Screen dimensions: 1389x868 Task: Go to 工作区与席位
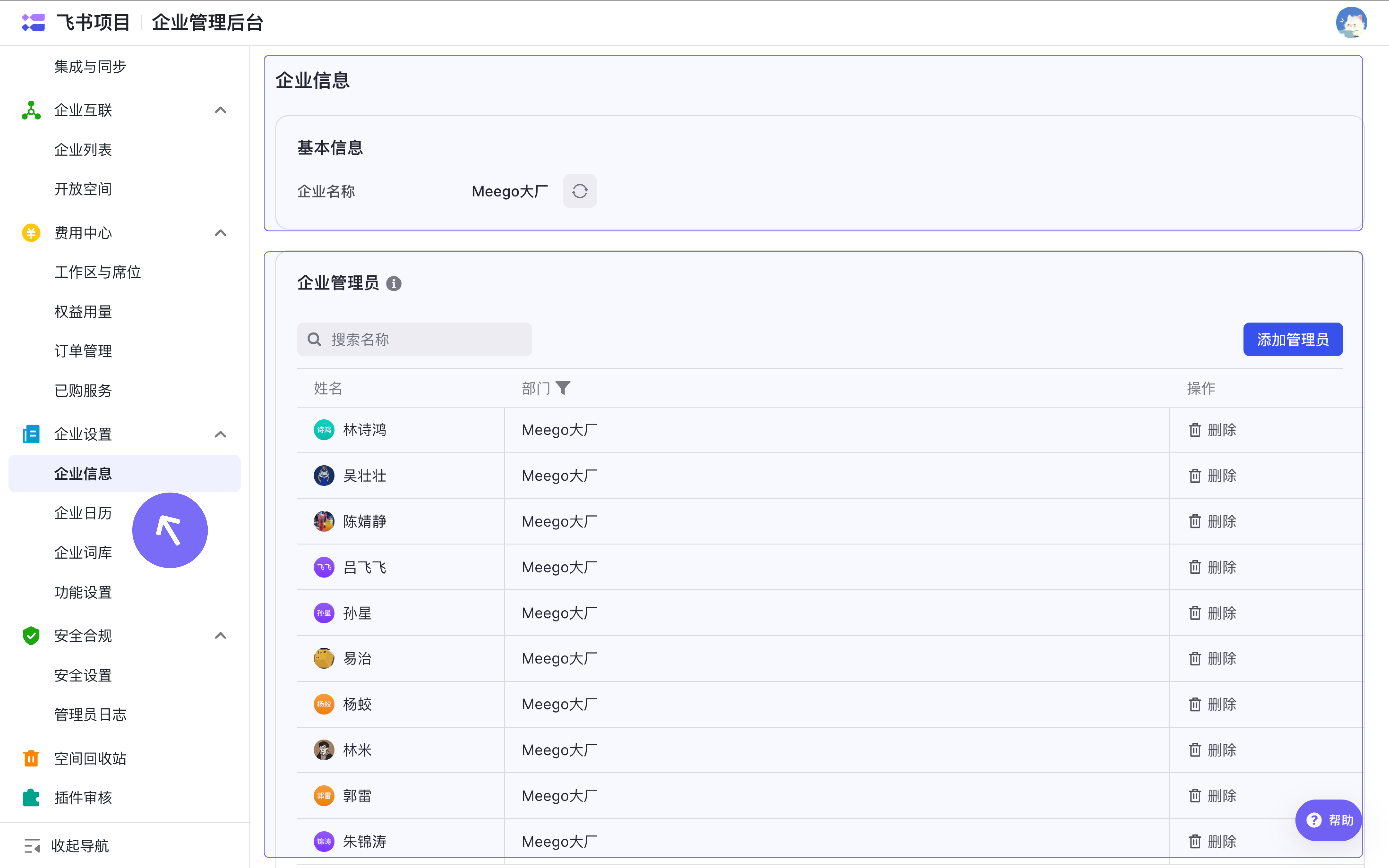pyautogui.click(x=98, y=272)
